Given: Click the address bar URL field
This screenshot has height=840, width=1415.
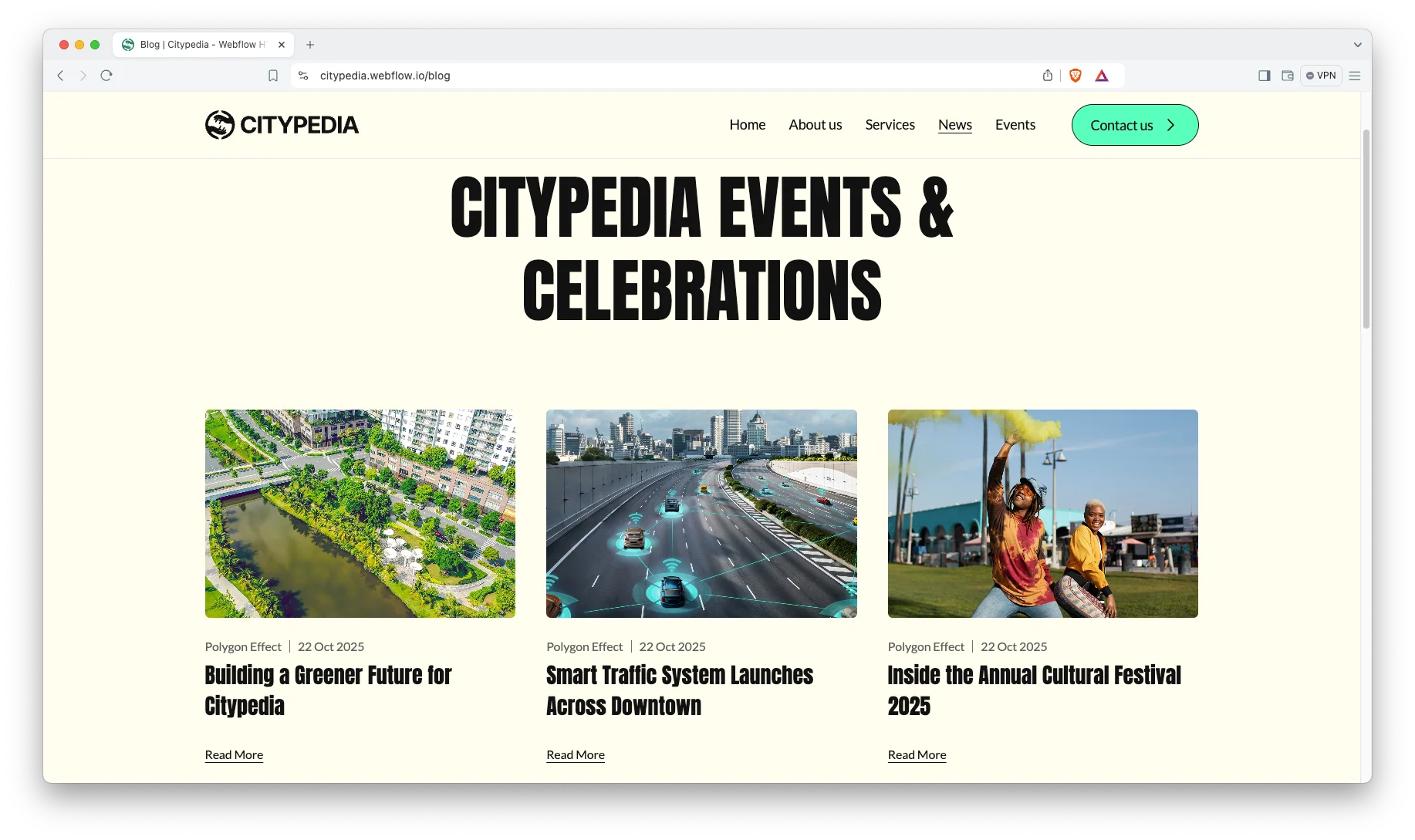Looking at the screenshot, I should [x=617, y=76].
